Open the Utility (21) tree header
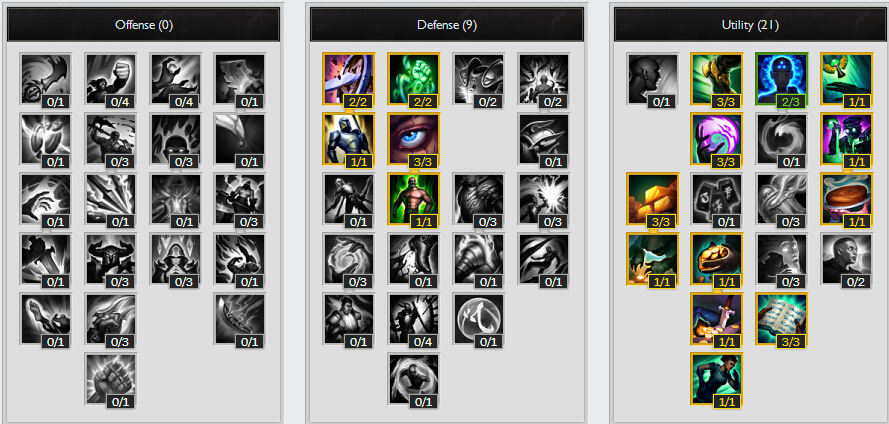 tap(750, 24)
